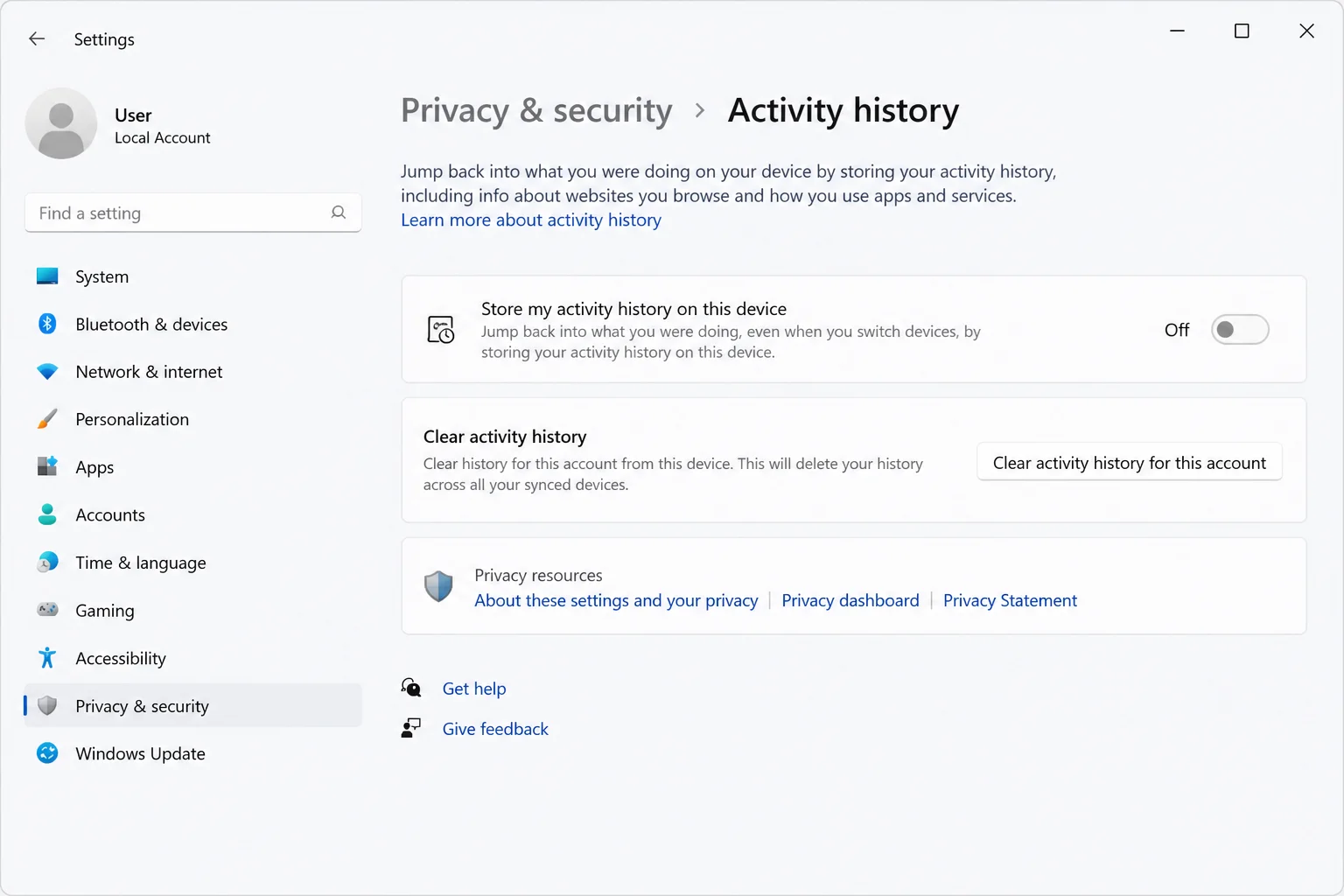This screenshot has height=896, width=1344.
Task: Click the System monitor icon
Action: [x=47, y=276]
